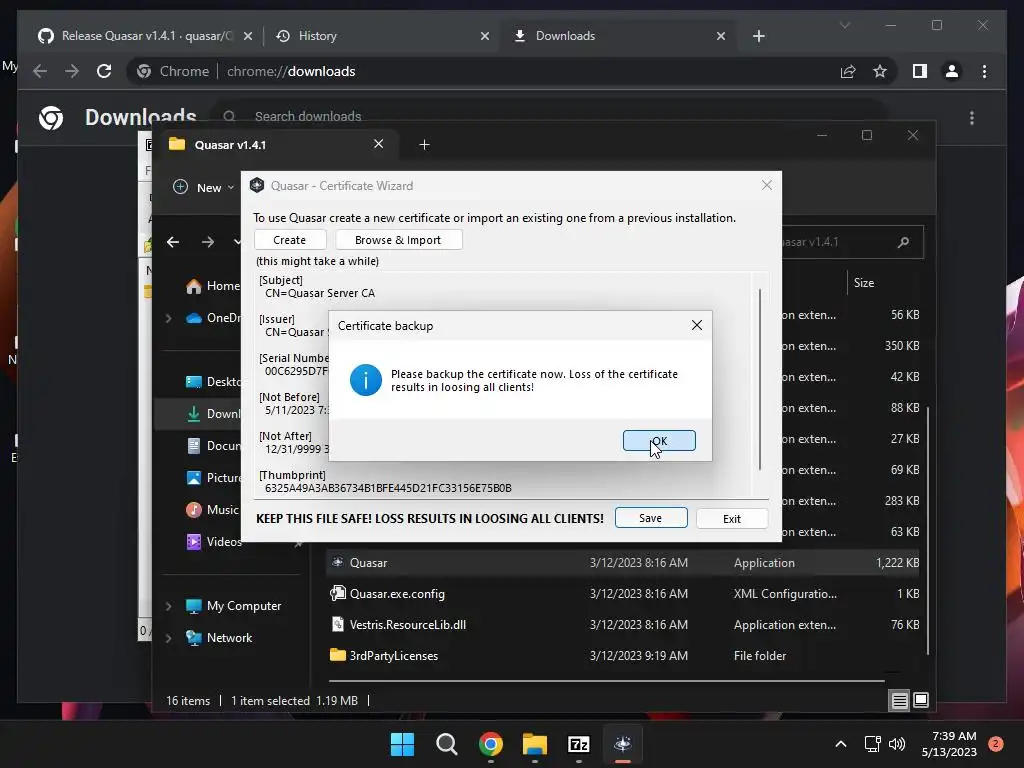This screenshot has height=768, width=1024.
Task: Bookmark this page with the star icon
Action: [880, 71]
